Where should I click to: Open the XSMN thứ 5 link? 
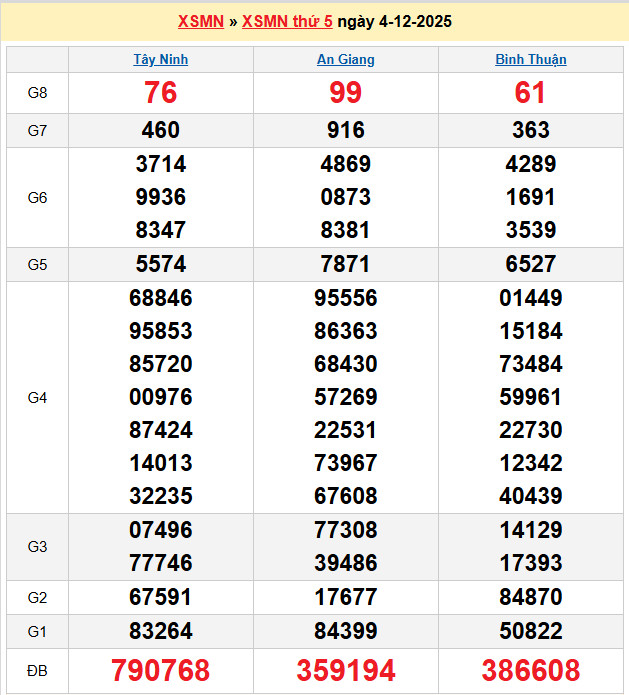tap(287, 21)
